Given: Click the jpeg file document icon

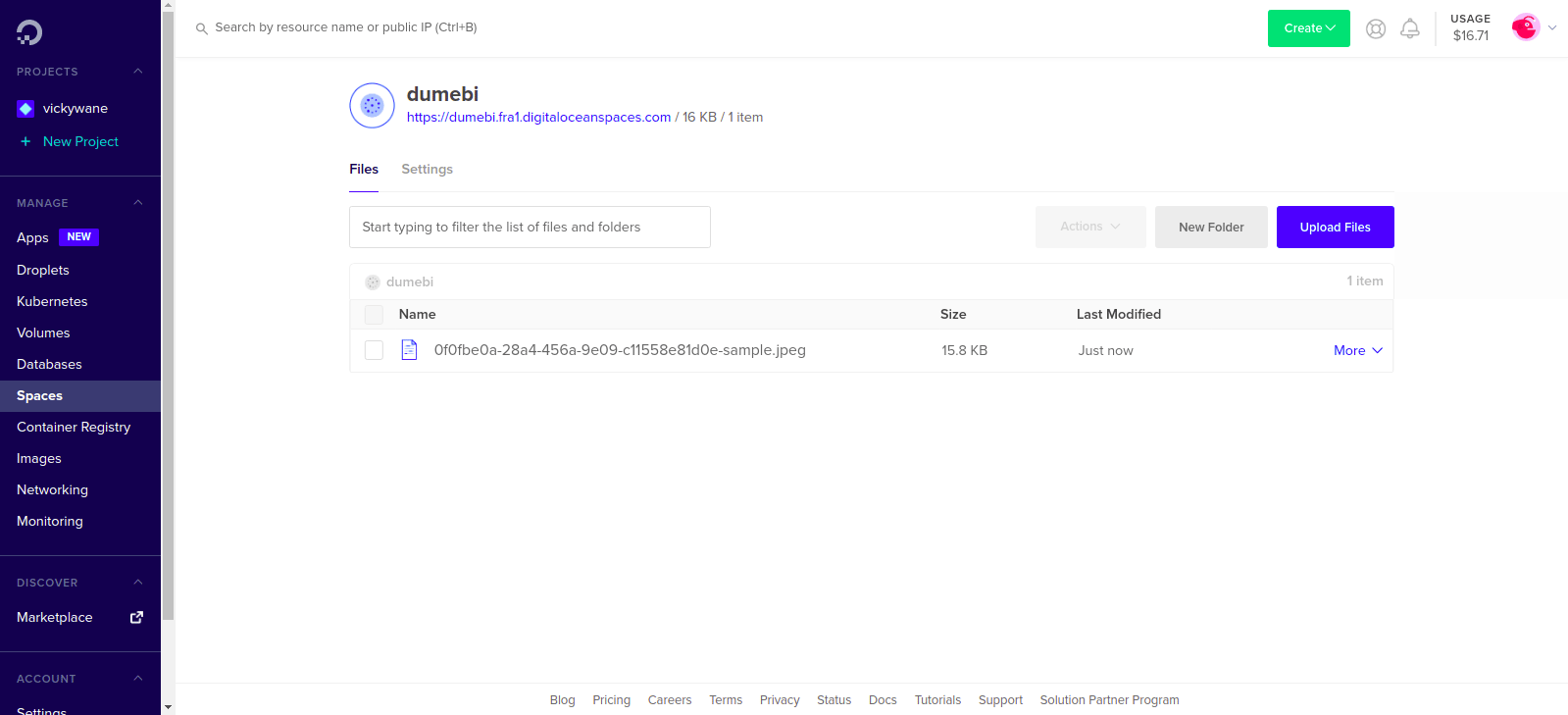Looking at the screenshot, I should coord(409,350).
